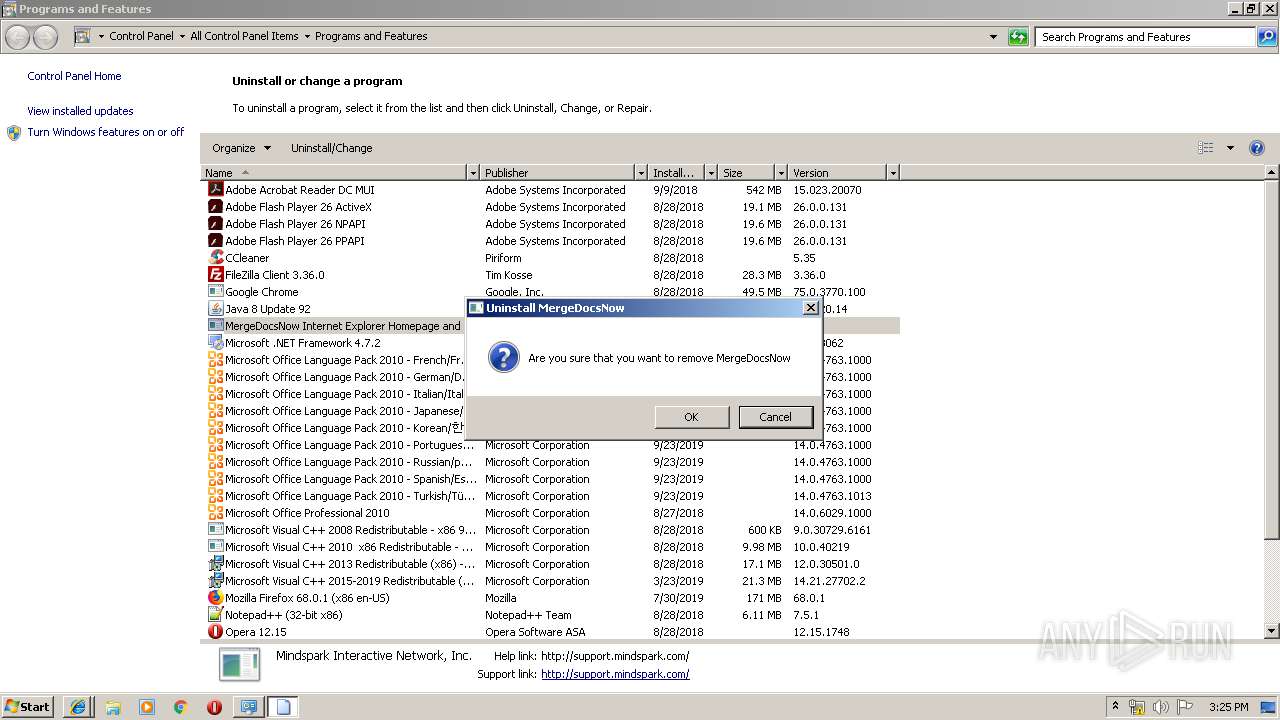Cancel the MergeDocsNow uninstall dialog
This screenshot has height=720, width=1280.
coord(775,417)
